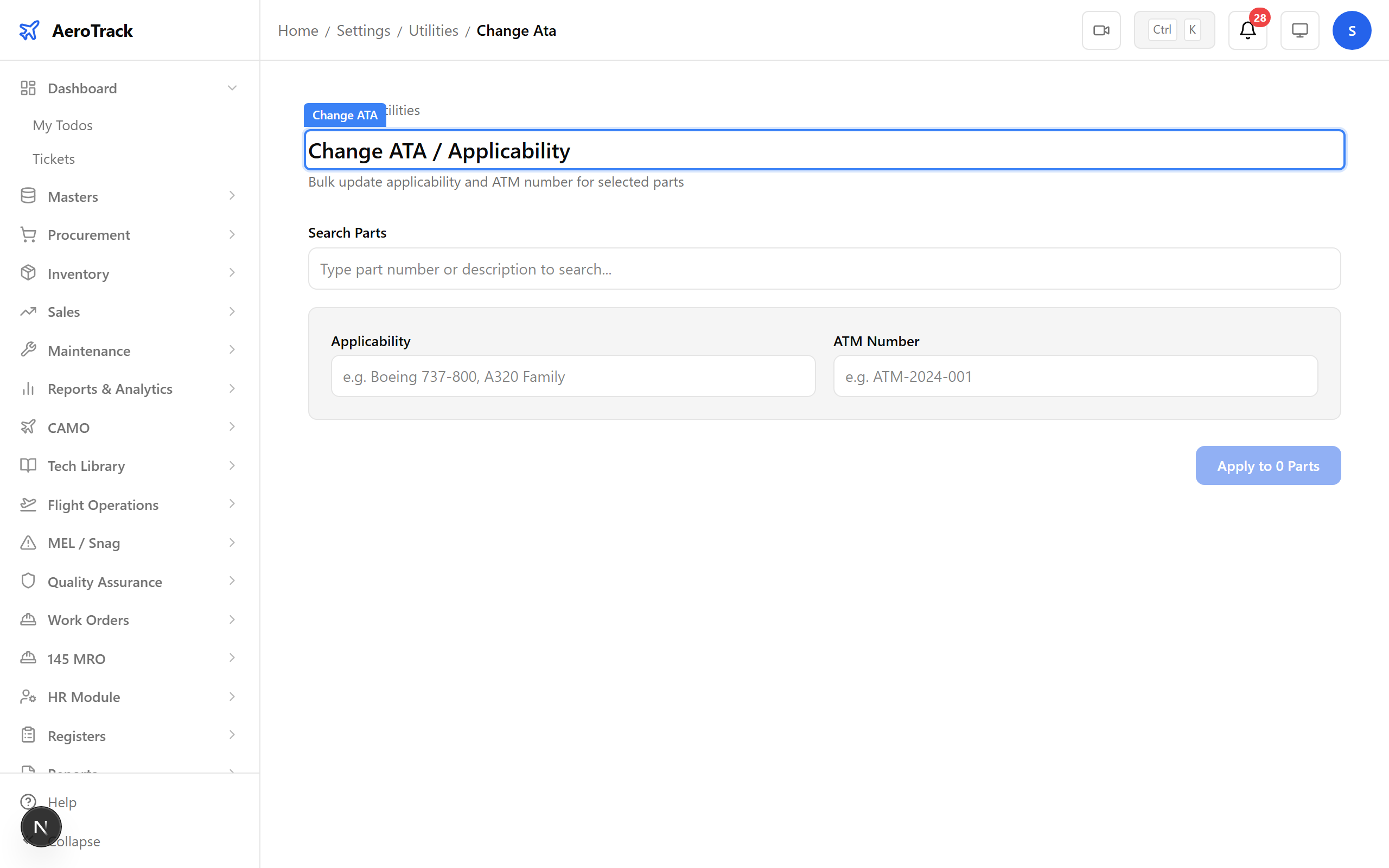Select the Quality Assurance shield icon
The image size is (1389, 868).
pyautogui.click(x=28, y=581)
